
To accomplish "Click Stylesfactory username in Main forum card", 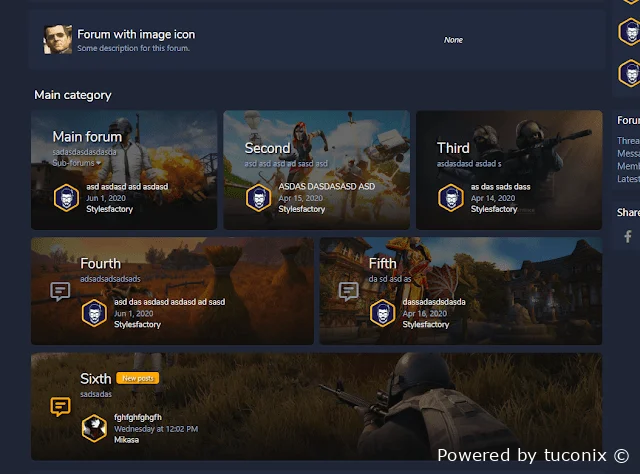I will 109,209.
